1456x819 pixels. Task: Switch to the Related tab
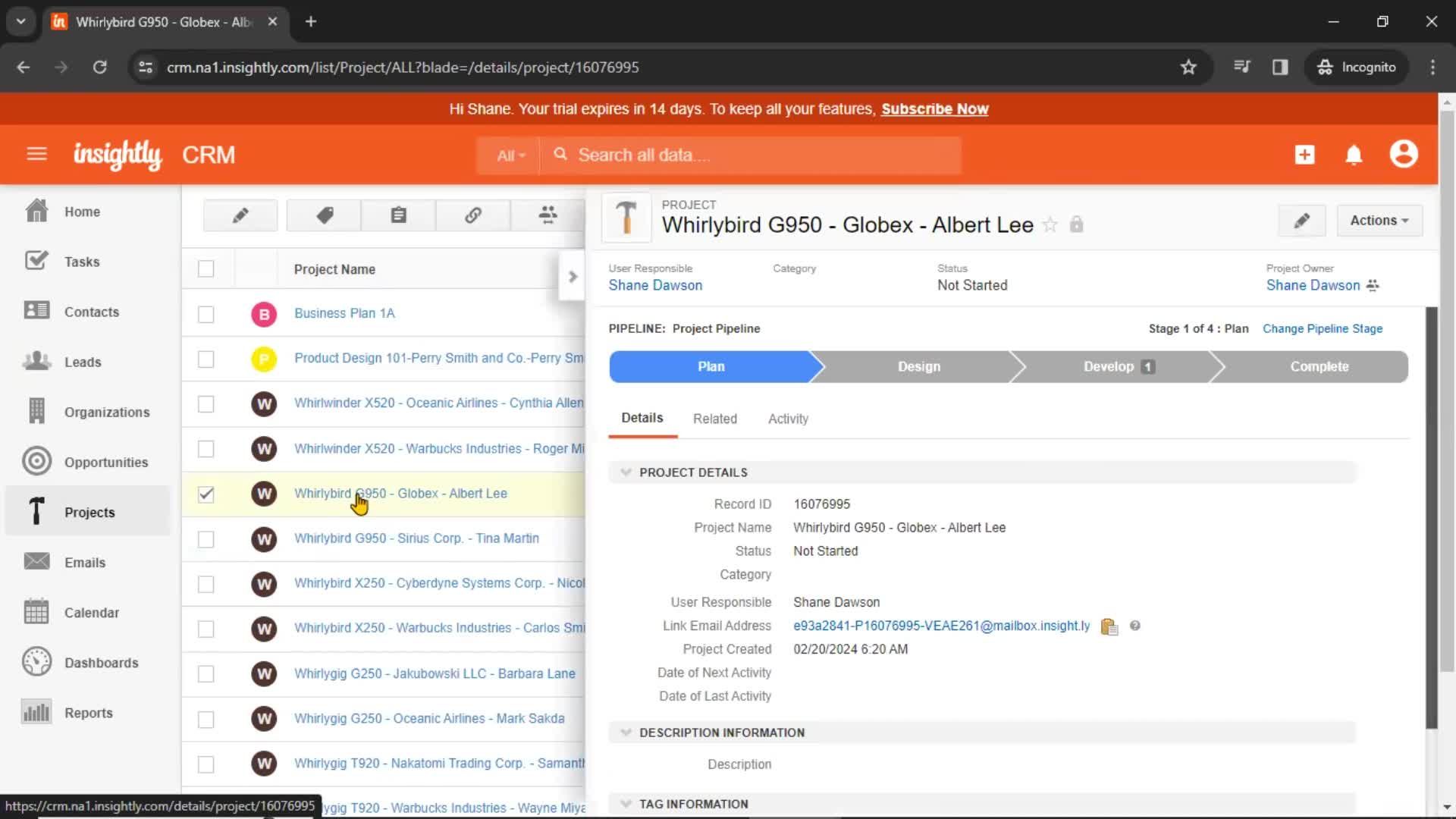click(713, 418)
